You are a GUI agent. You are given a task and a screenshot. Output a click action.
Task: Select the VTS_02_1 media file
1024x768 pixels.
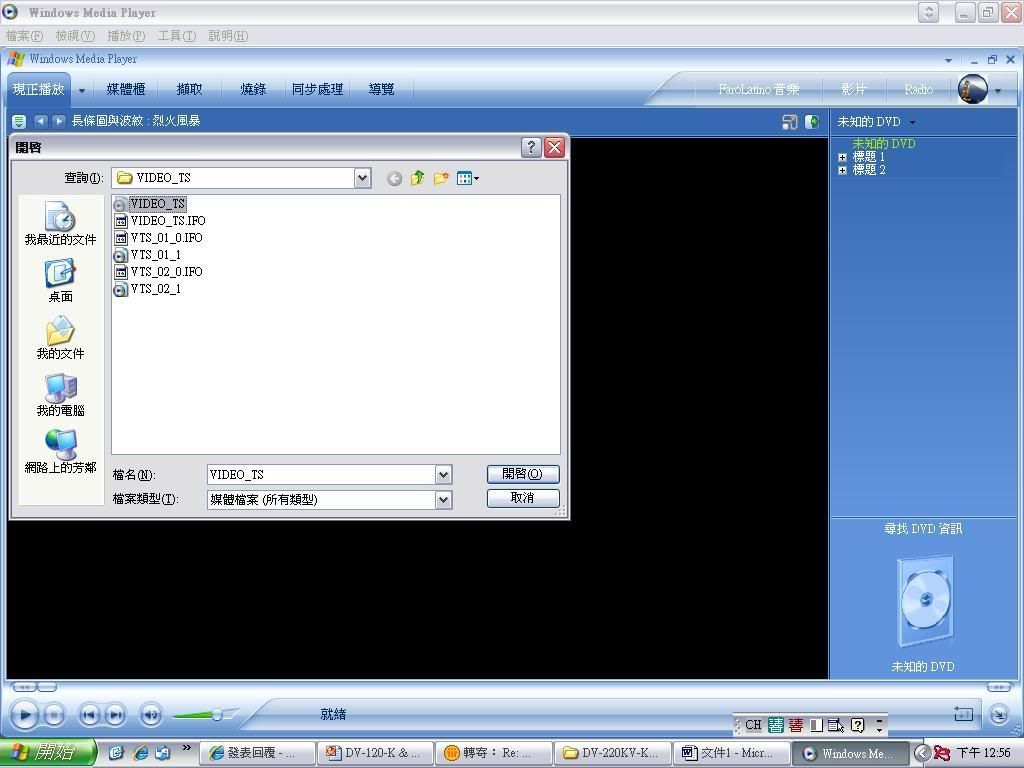tap(148, 289)
